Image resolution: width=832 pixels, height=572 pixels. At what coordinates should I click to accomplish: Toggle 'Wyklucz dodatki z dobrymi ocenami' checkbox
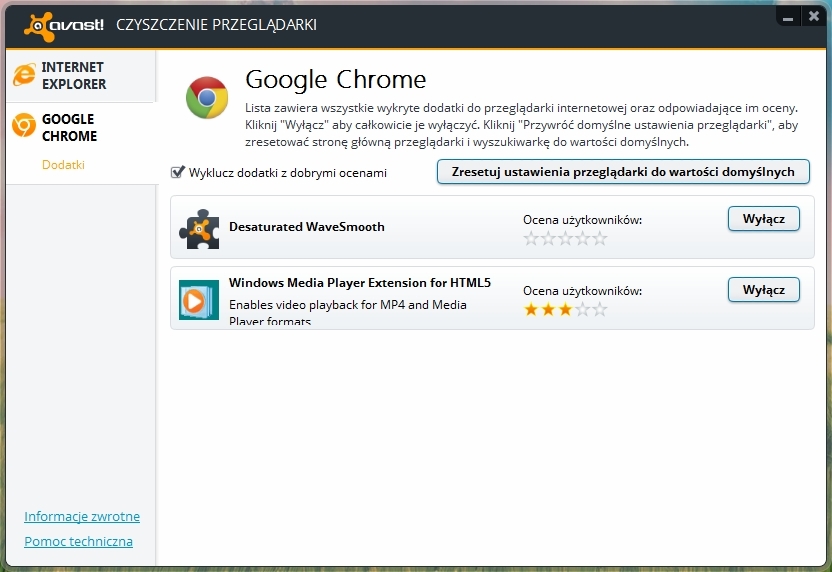coord(177,172)
